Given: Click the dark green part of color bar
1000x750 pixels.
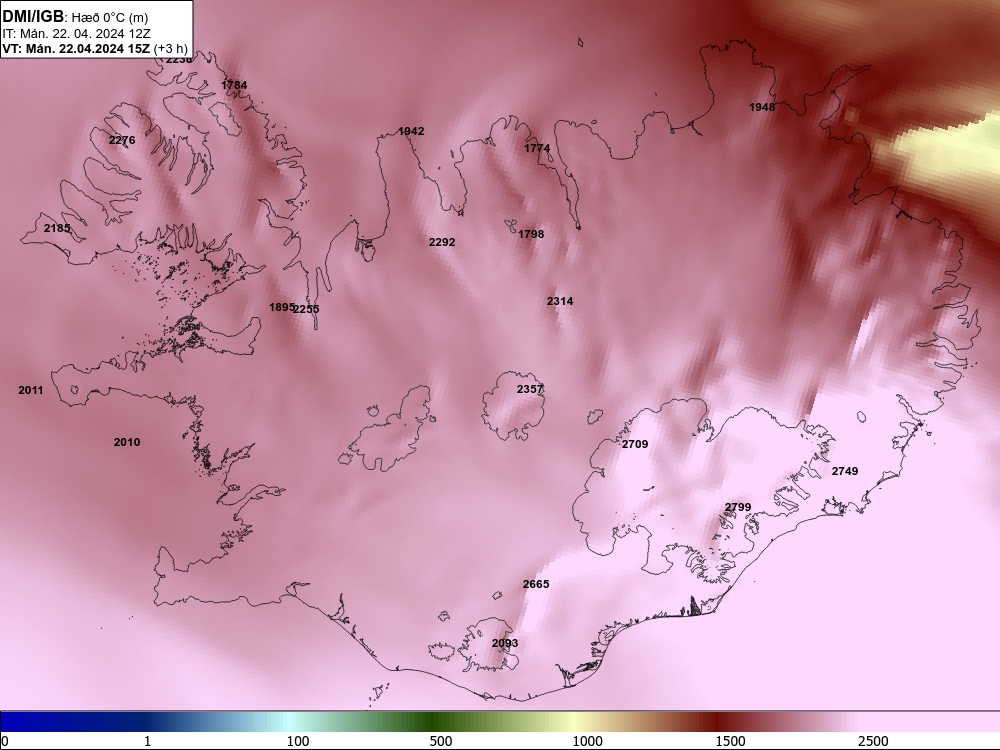Looking at the screenshot, I should 432,722.
